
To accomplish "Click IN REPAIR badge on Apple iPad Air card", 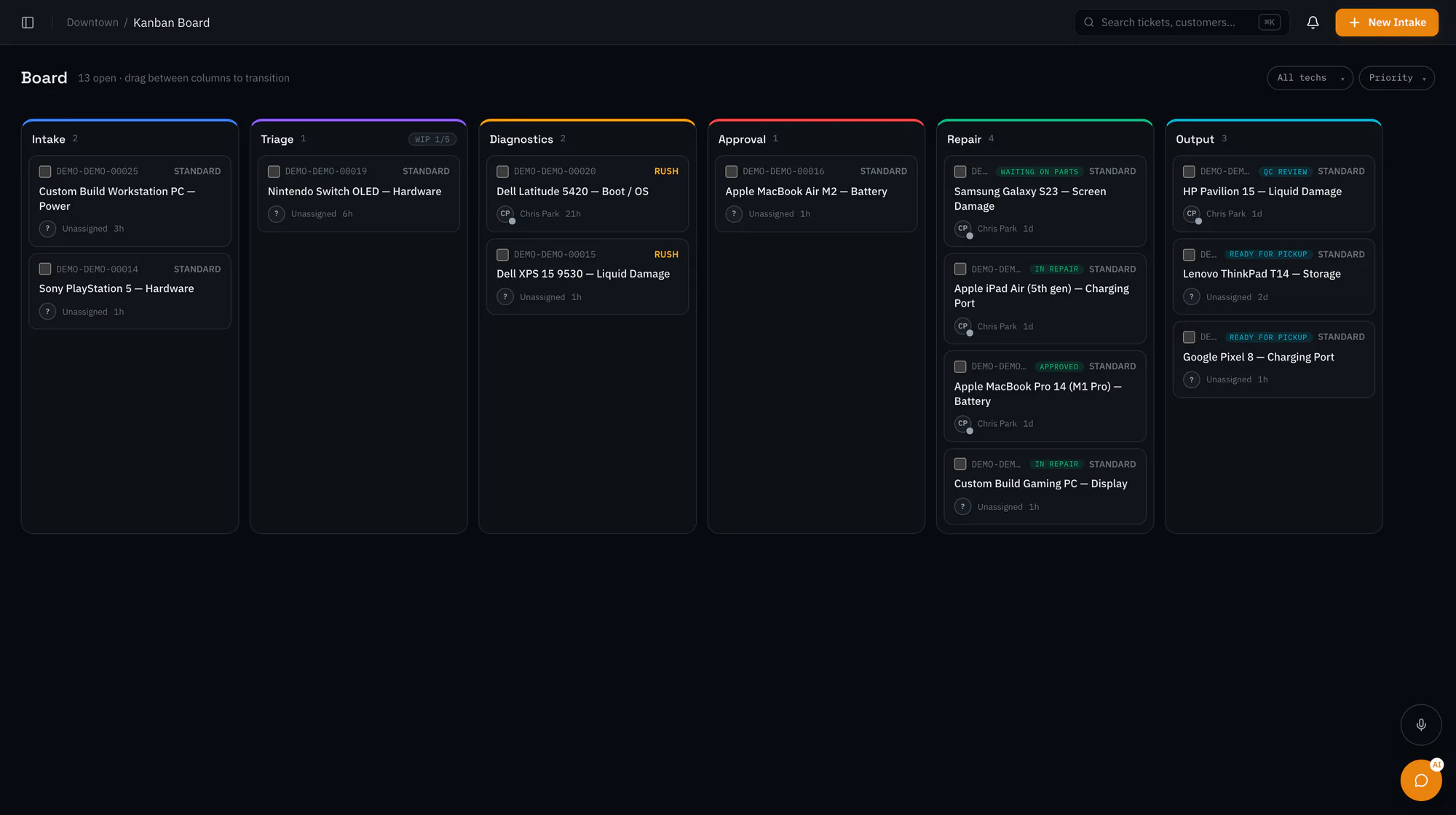I will tap(1056, 269).
